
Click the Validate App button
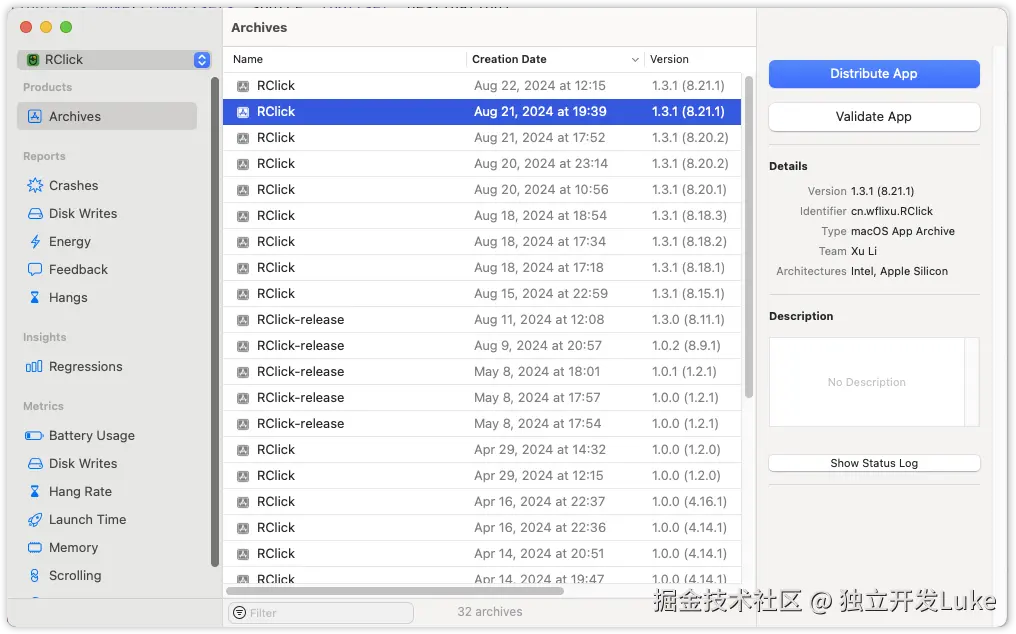(x=873, y=117)
